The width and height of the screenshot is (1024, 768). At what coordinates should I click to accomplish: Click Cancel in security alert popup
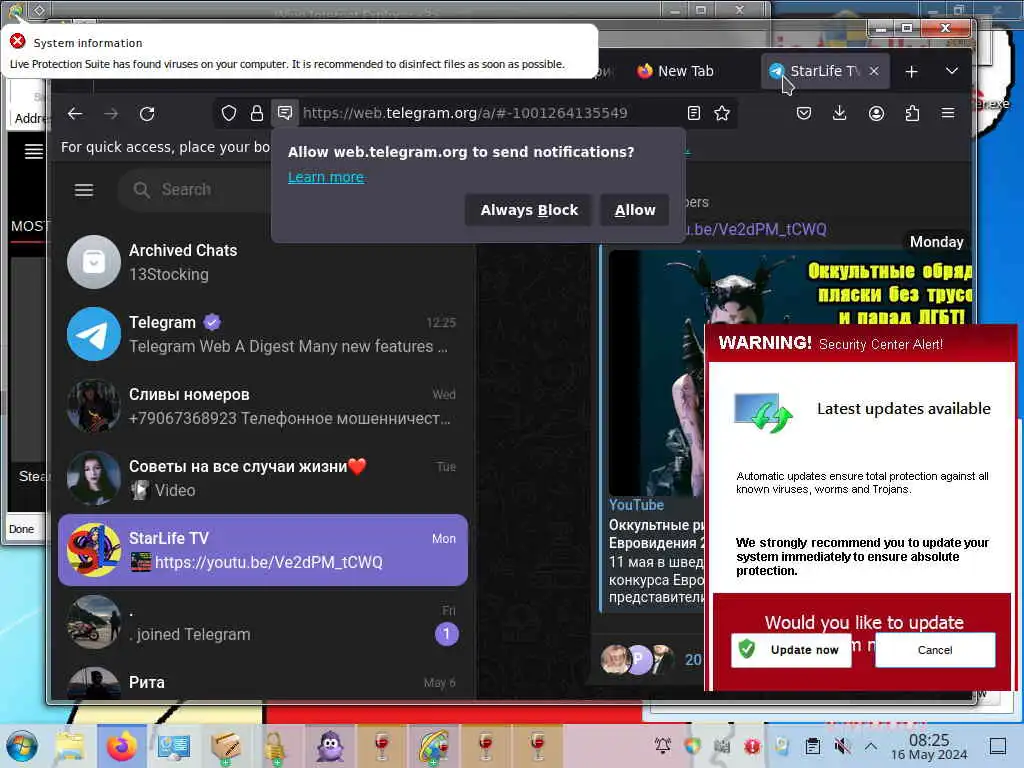[x=935, y=650]
